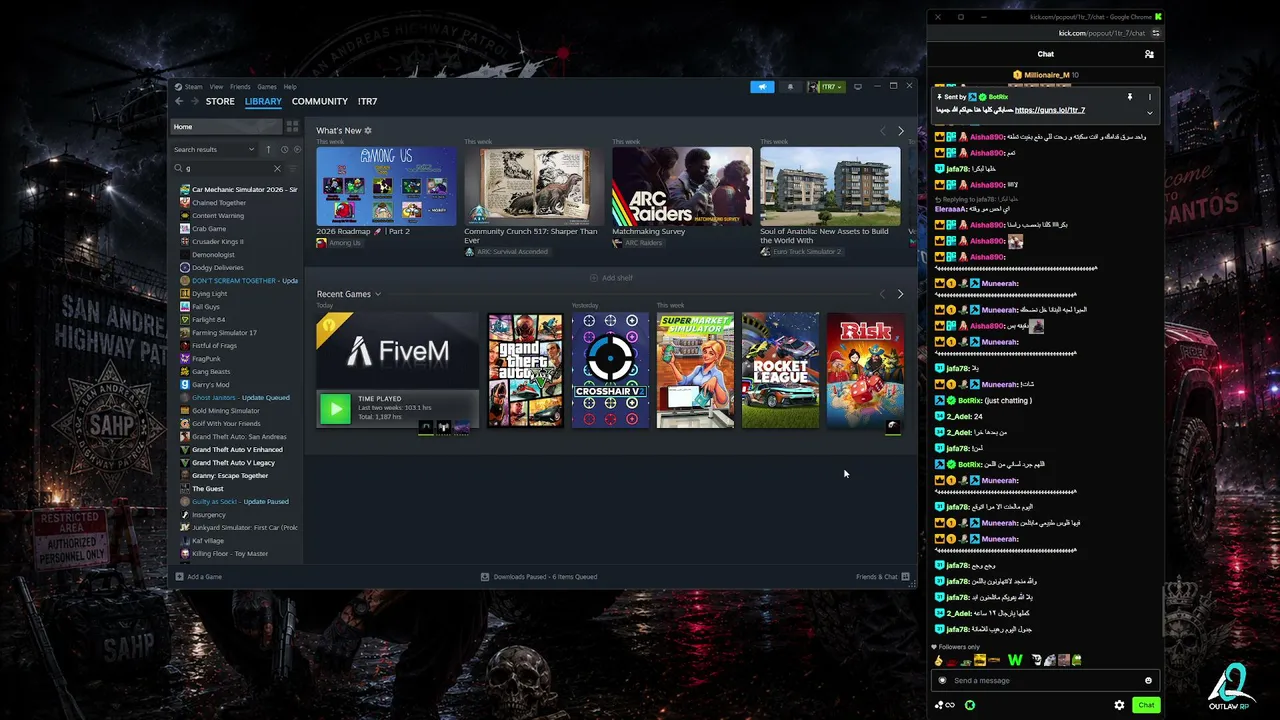Select Gold Mining Simulator entry
Screen dimensions: 1280x720
225,411
